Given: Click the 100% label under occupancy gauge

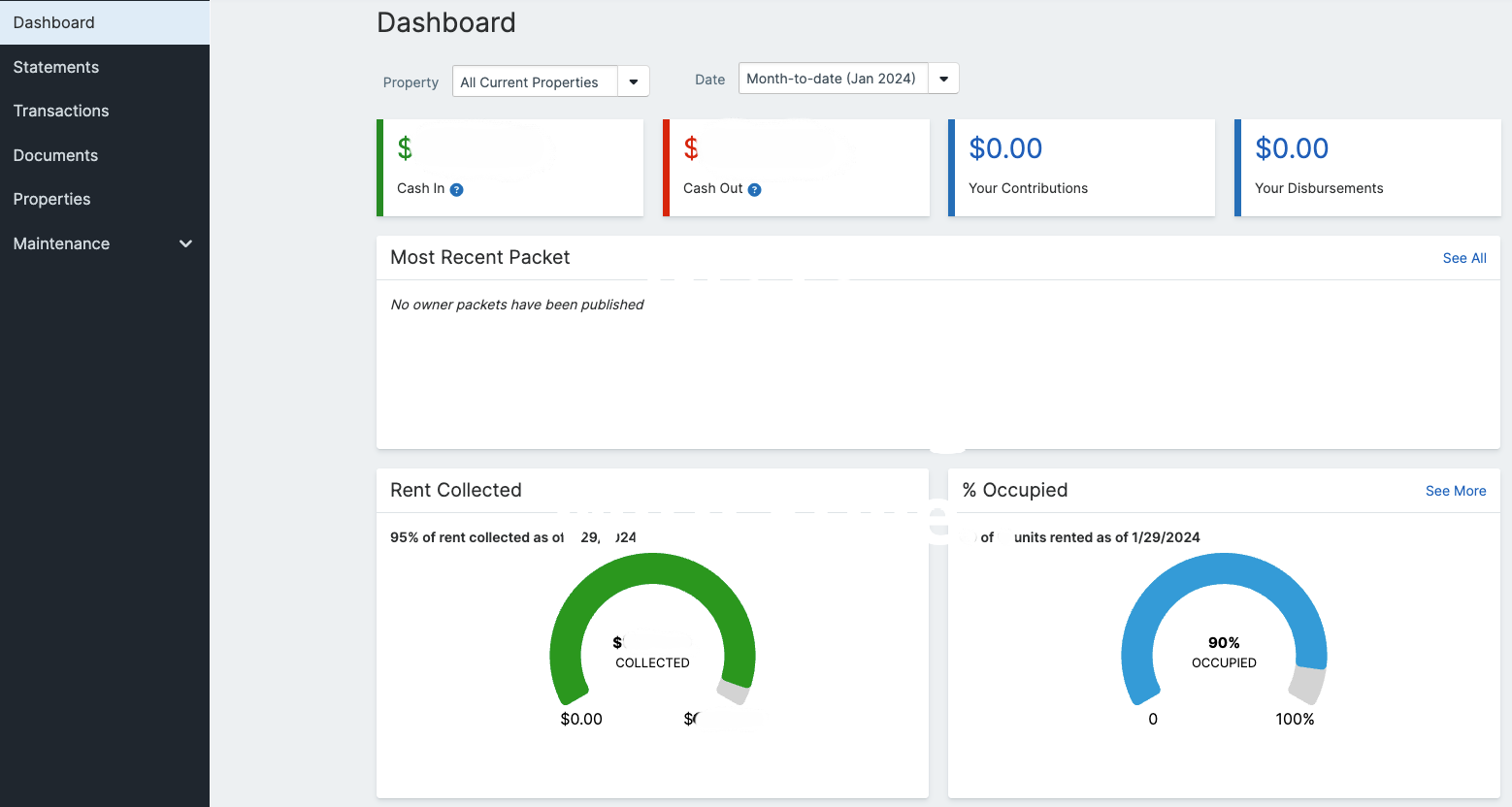Looking at the screenshot, I should tap(1295, 719).
